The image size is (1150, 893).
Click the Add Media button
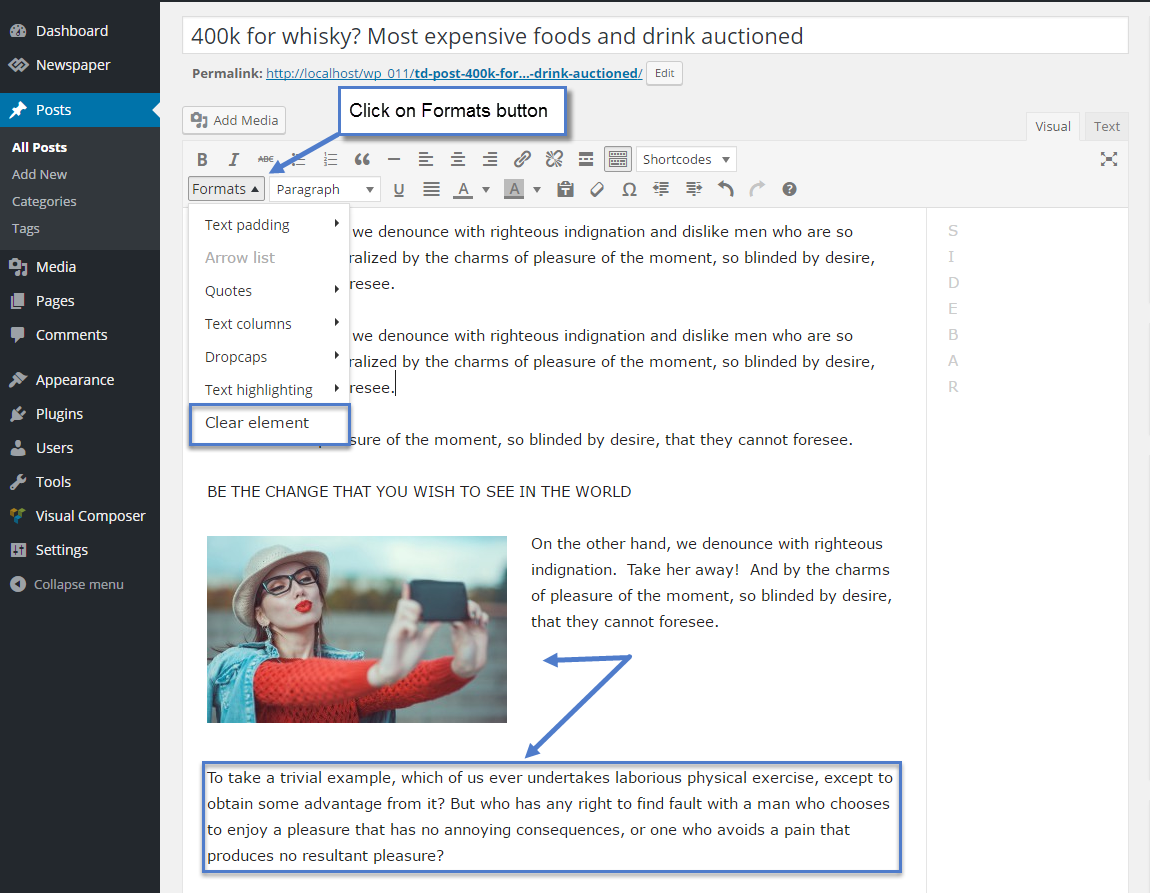point(234,120)
